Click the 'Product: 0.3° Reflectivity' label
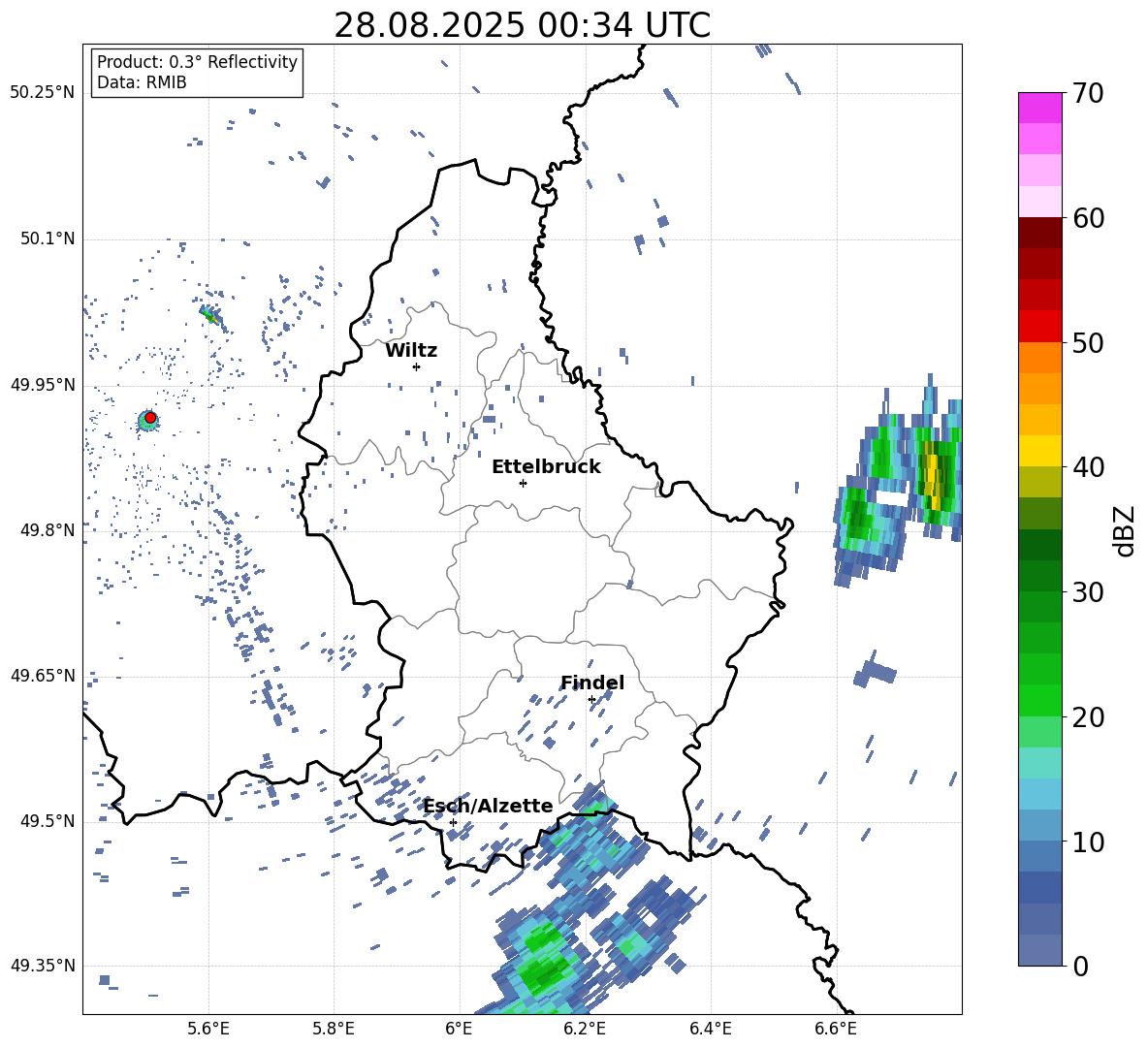Screen dimensions: 1148x1048 (x=197, y=62)
